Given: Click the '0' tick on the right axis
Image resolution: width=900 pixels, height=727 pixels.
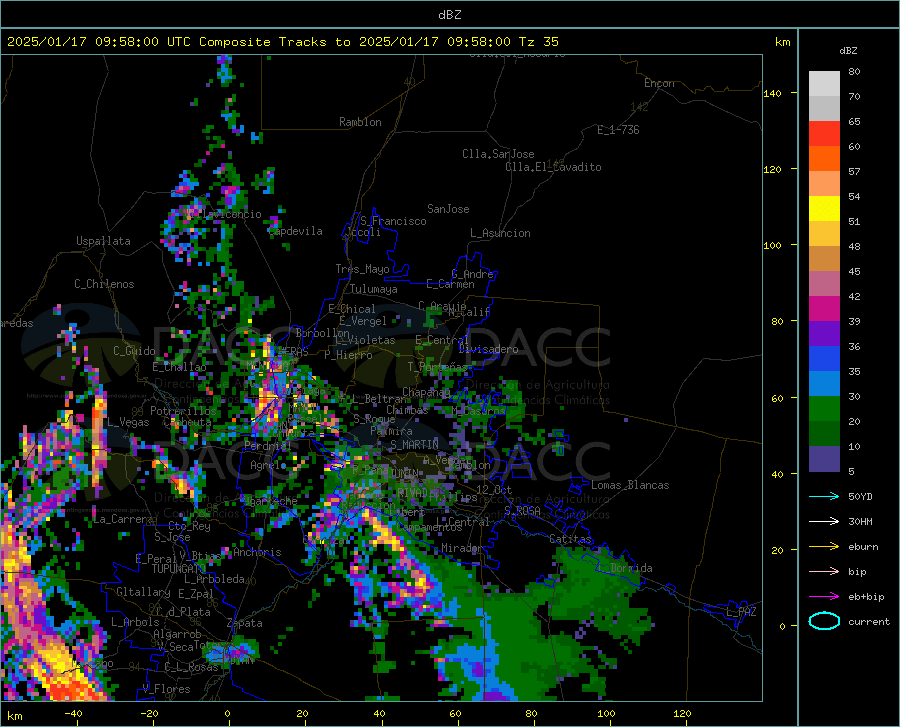Looking at the screenshot, I should pos(782,626).
